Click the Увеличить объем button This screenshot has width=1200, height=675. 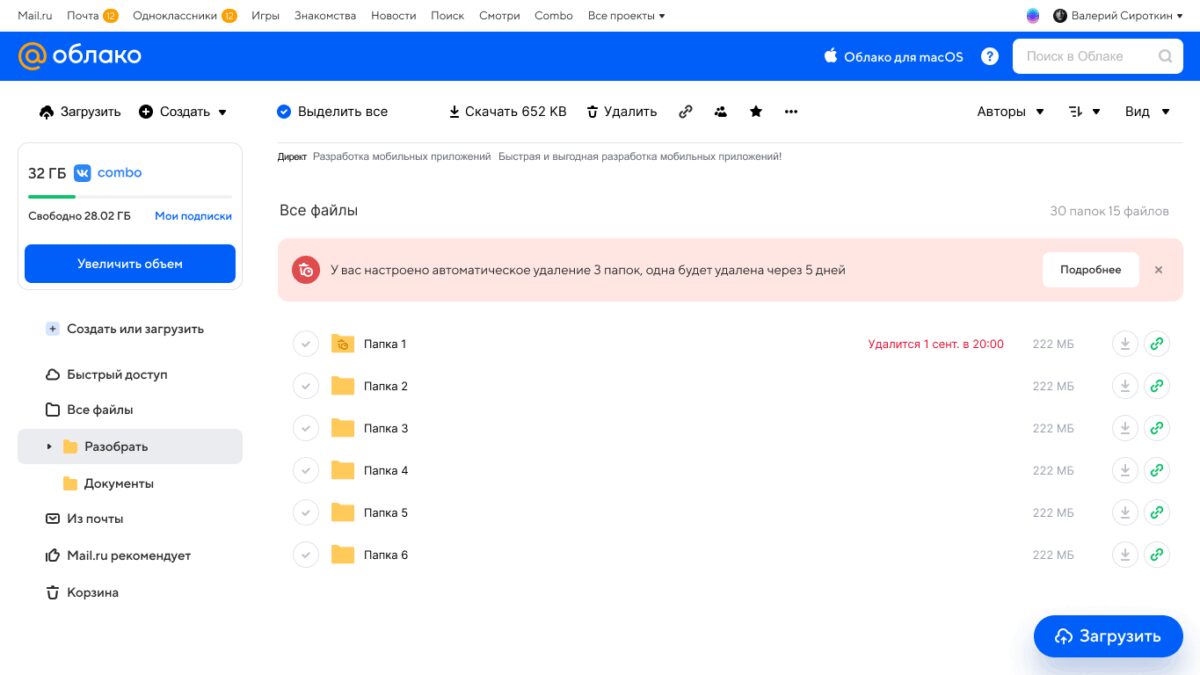130,264
